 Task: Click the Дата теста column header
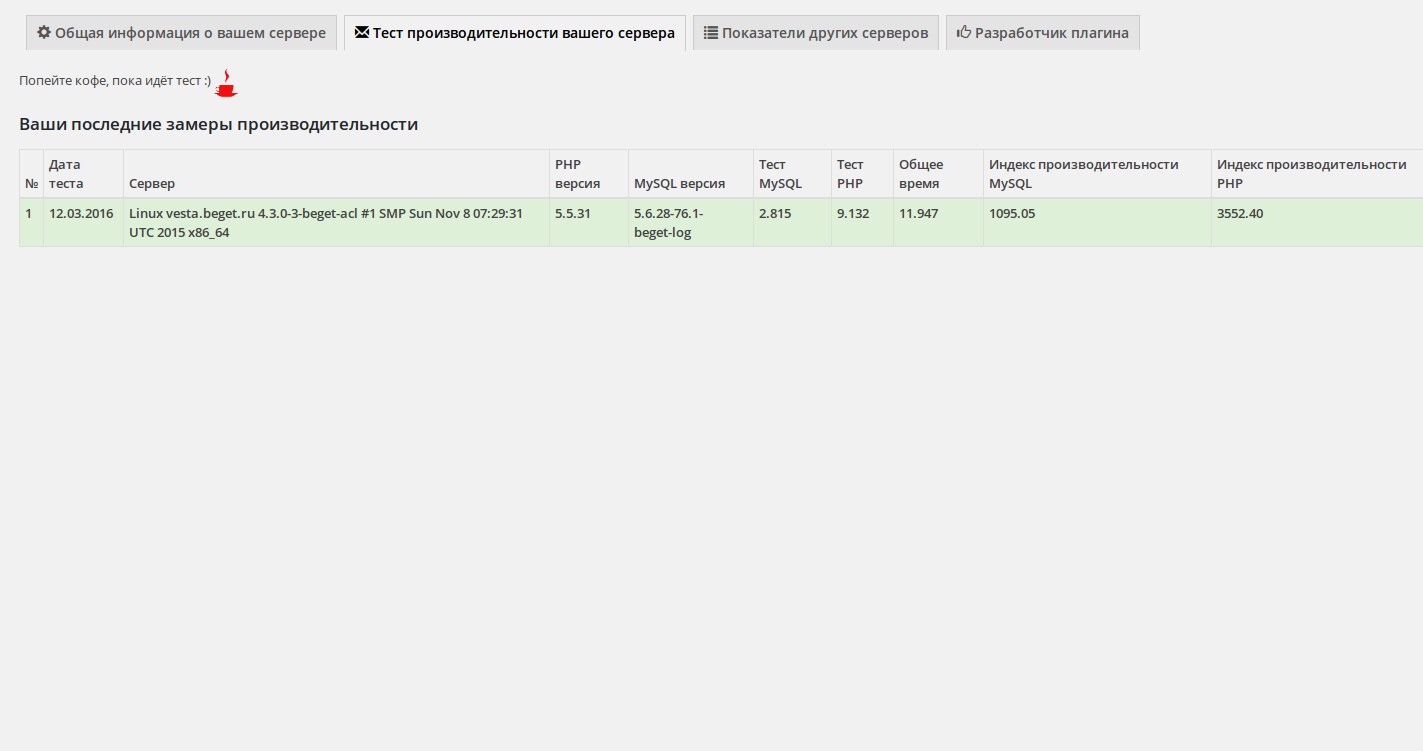pos(67,174)
